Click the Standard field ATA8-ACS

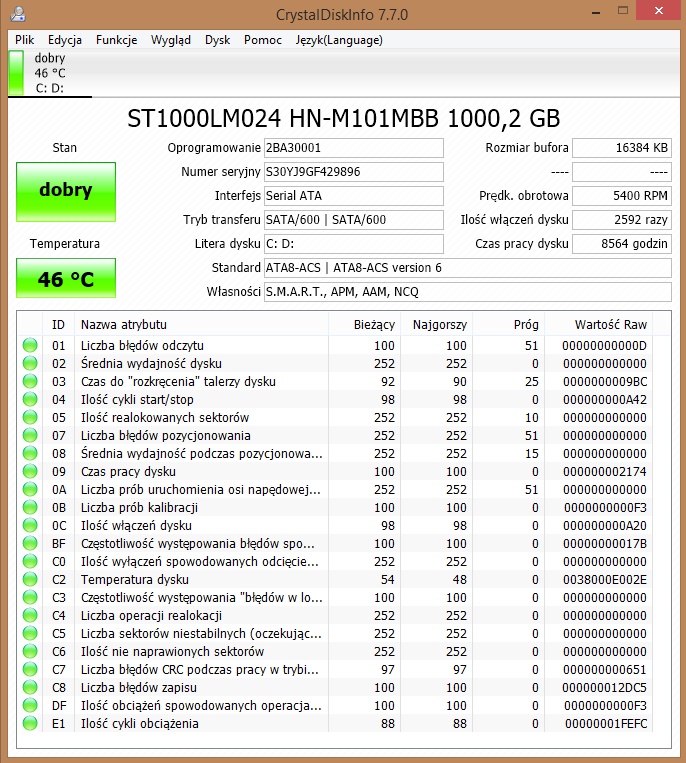(x=468, y=268)
